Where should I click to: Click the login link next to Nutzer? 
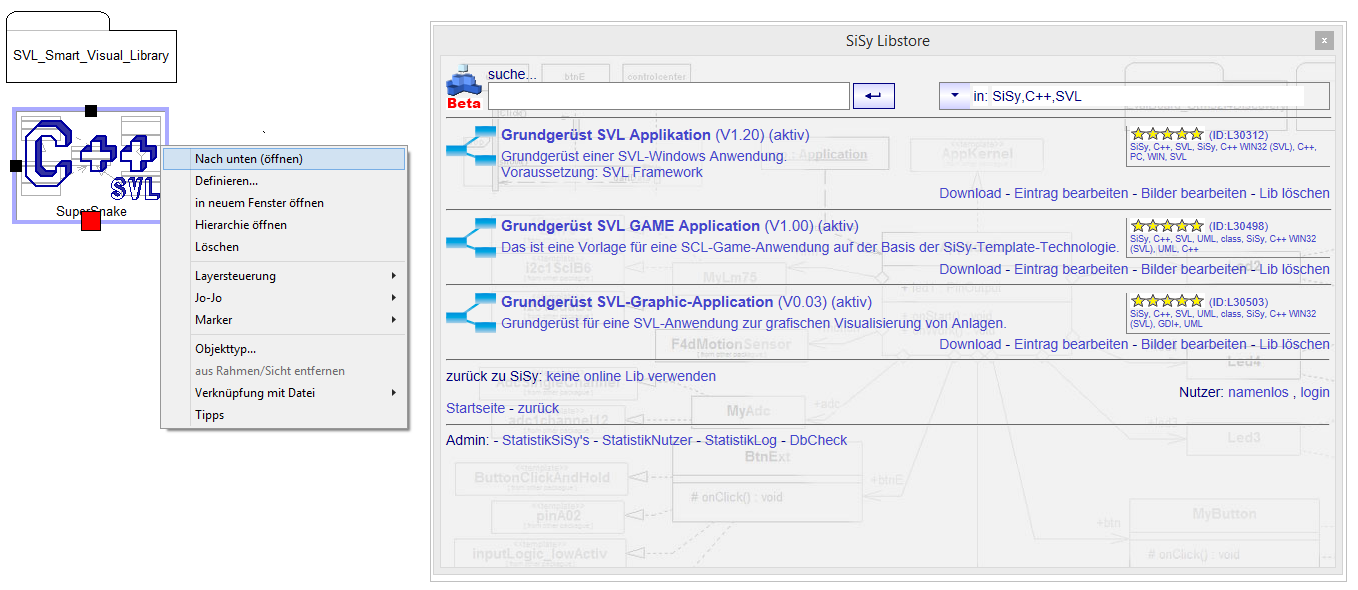coord(1314,392)
